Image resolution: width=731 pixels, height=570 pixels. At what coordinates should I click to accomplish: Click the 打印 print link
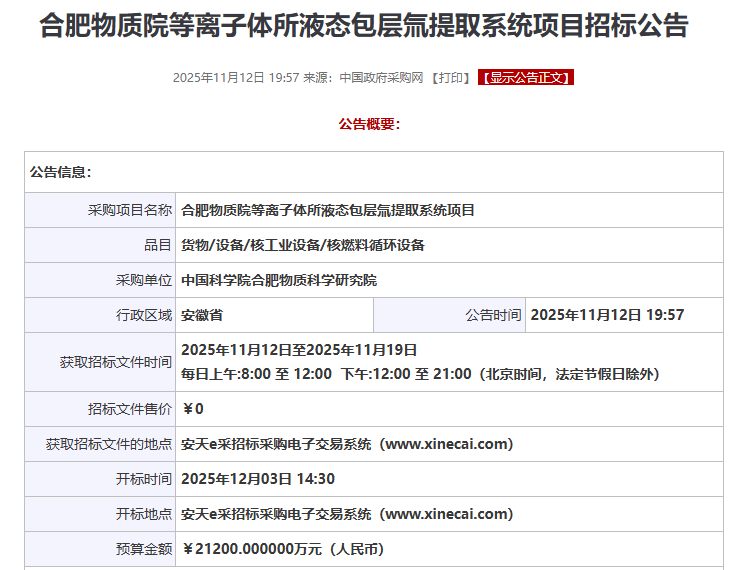(450, 77)
